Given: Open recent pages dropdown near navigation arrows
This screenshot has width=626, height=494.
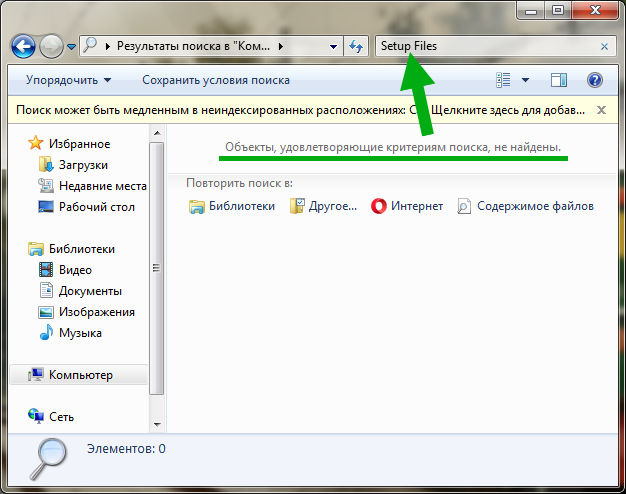Looking at the screenshot, I should [x=71, y=47].
